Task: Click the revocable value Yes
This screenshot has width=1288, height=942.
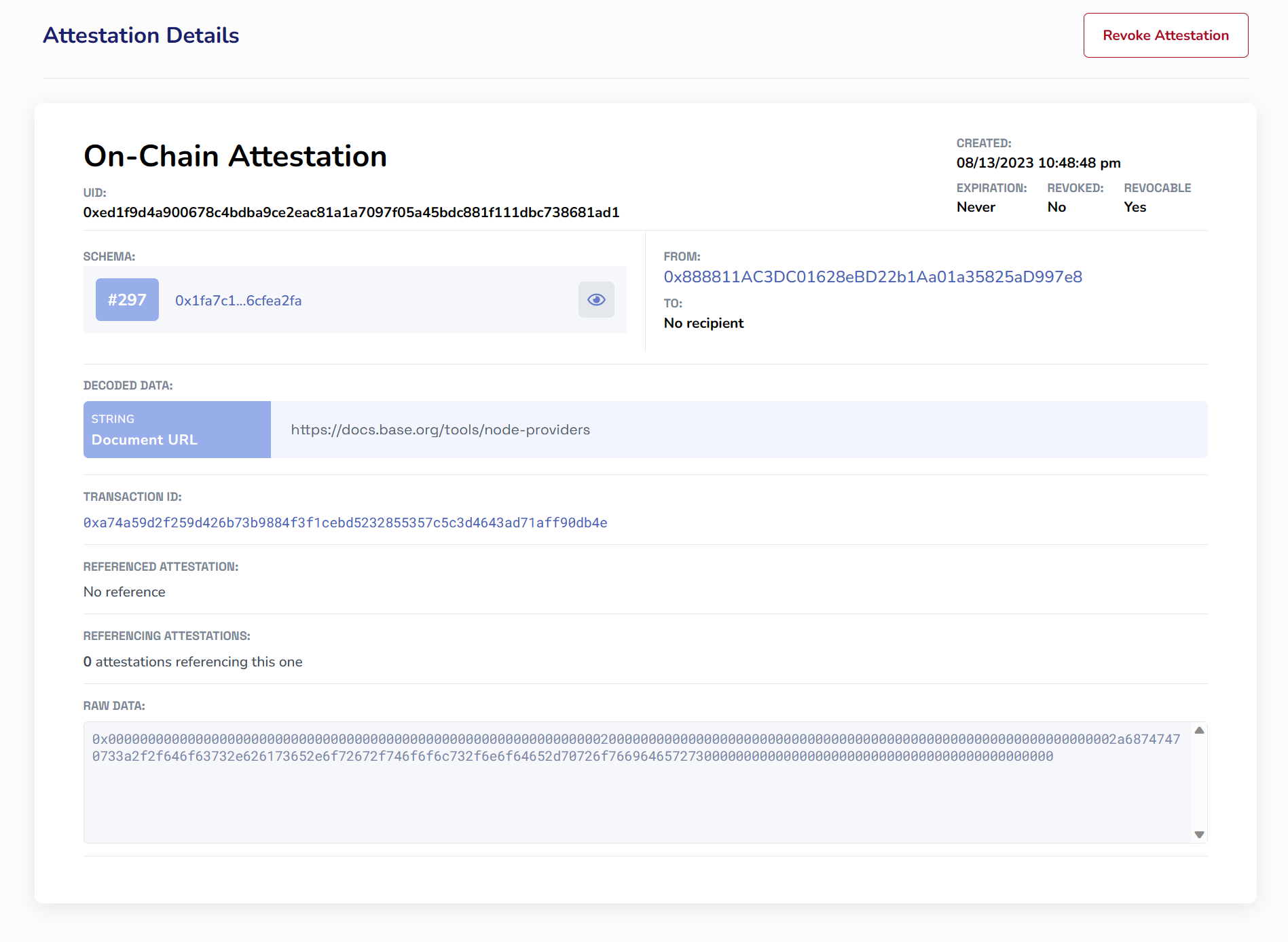Action: pyautogui.click(x=1135, y=207)
